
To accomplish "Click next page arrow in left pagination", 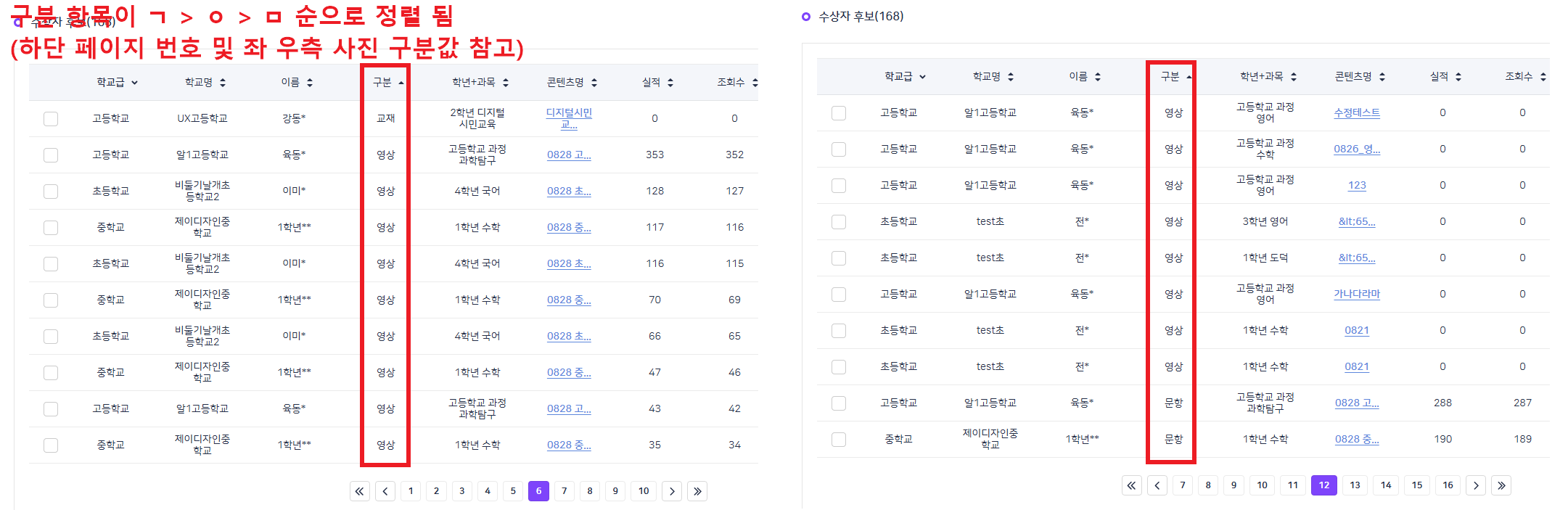I will coord(672,491).
